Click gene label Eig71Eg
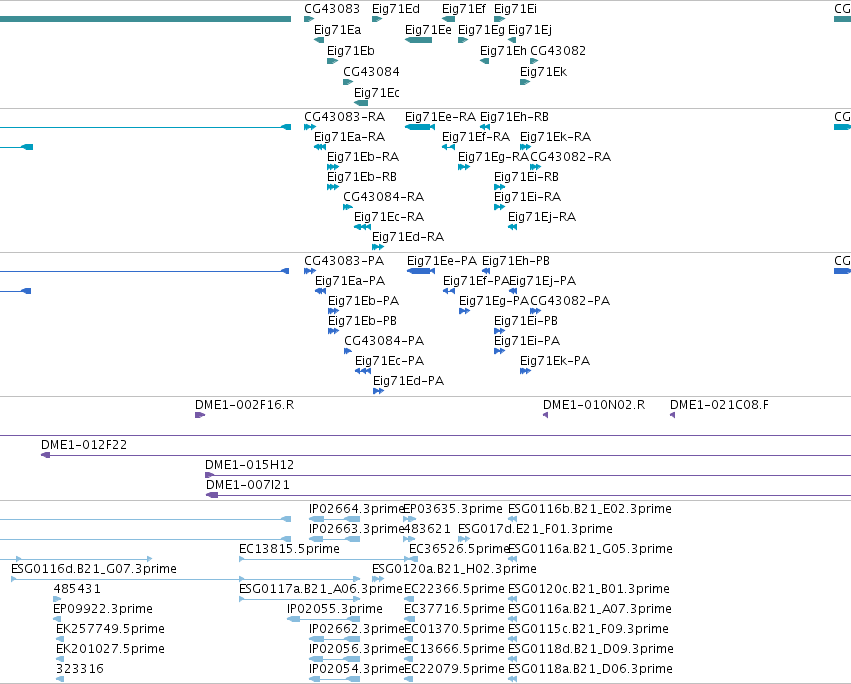 481,30
